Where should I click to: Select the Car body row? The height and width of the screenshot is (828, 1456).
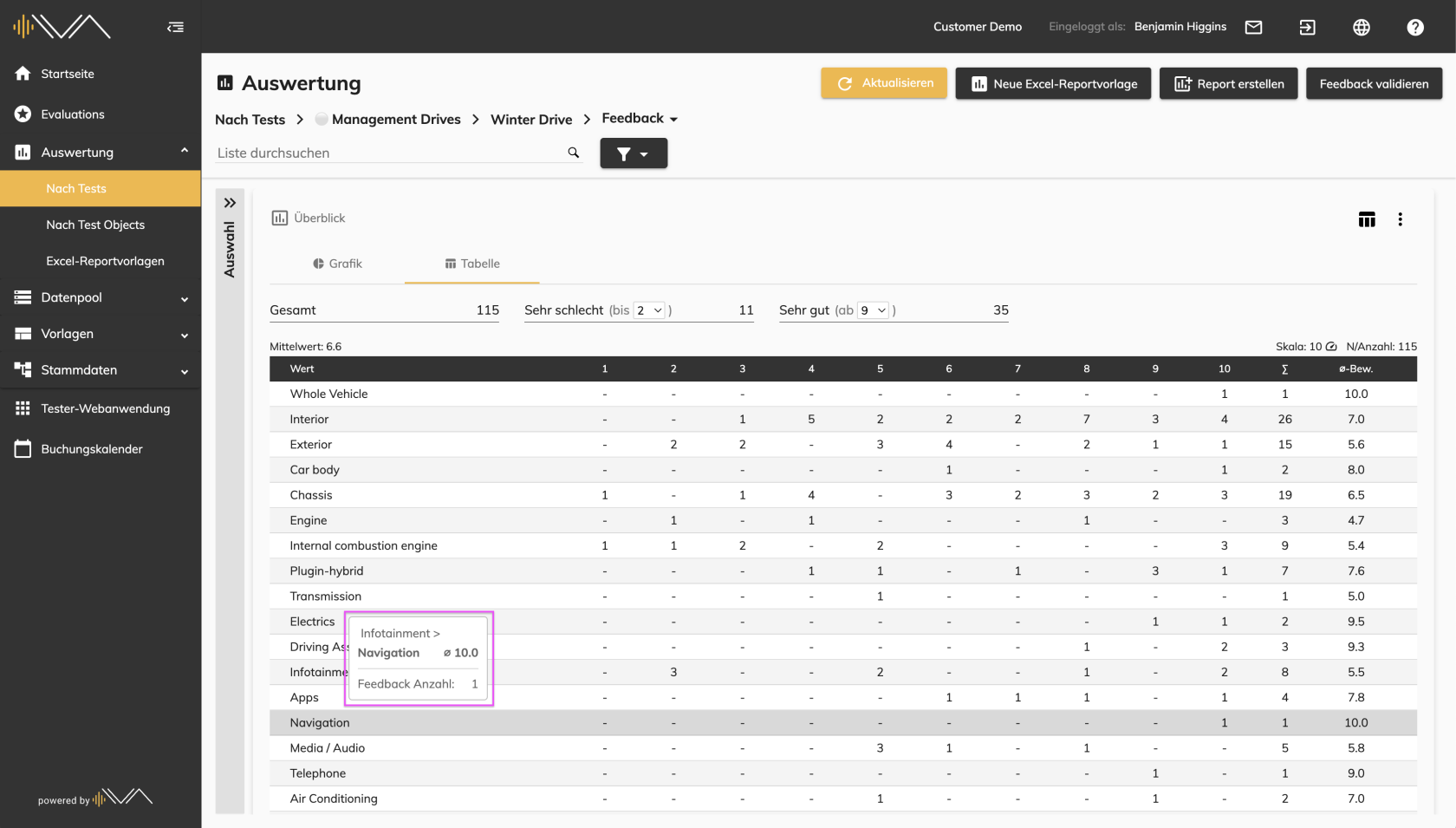pyautogui.click(x=843, y=470)
